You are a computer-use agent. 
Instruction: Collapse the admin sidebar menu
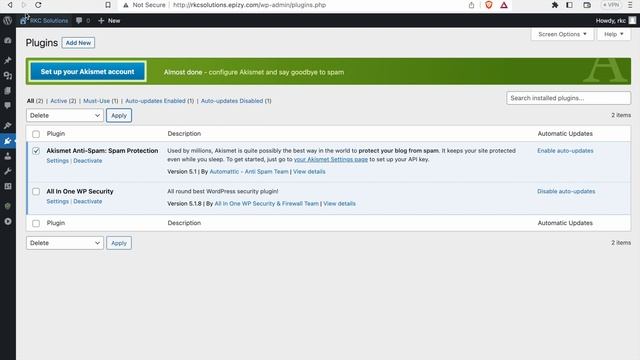tap(8, 222)
